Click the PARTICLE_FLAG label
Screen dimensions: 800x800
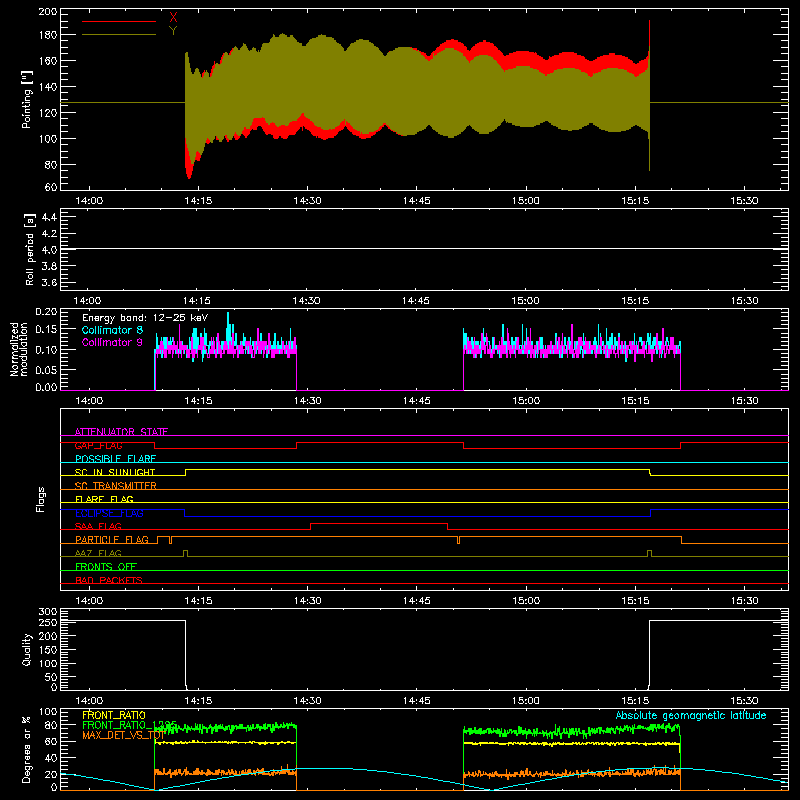112,540
